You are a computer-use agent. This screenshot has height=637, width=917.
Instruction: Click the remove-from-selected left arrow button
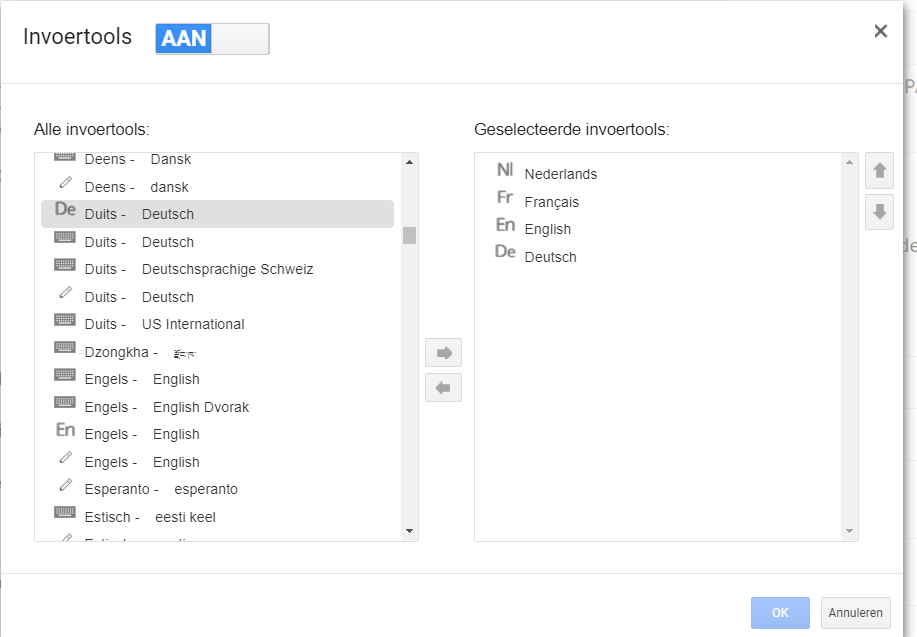[x=443, y=388]
